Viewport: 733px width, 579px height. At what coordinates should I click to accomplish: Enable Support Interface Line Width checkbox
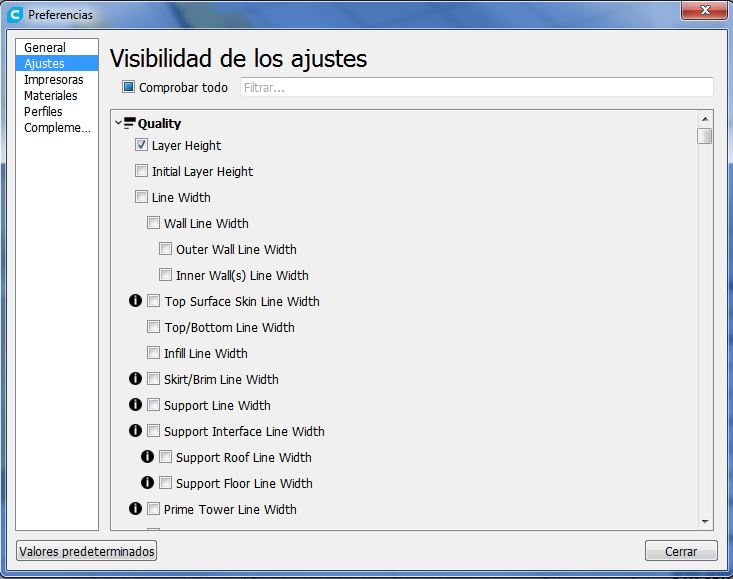pos(153,430)
